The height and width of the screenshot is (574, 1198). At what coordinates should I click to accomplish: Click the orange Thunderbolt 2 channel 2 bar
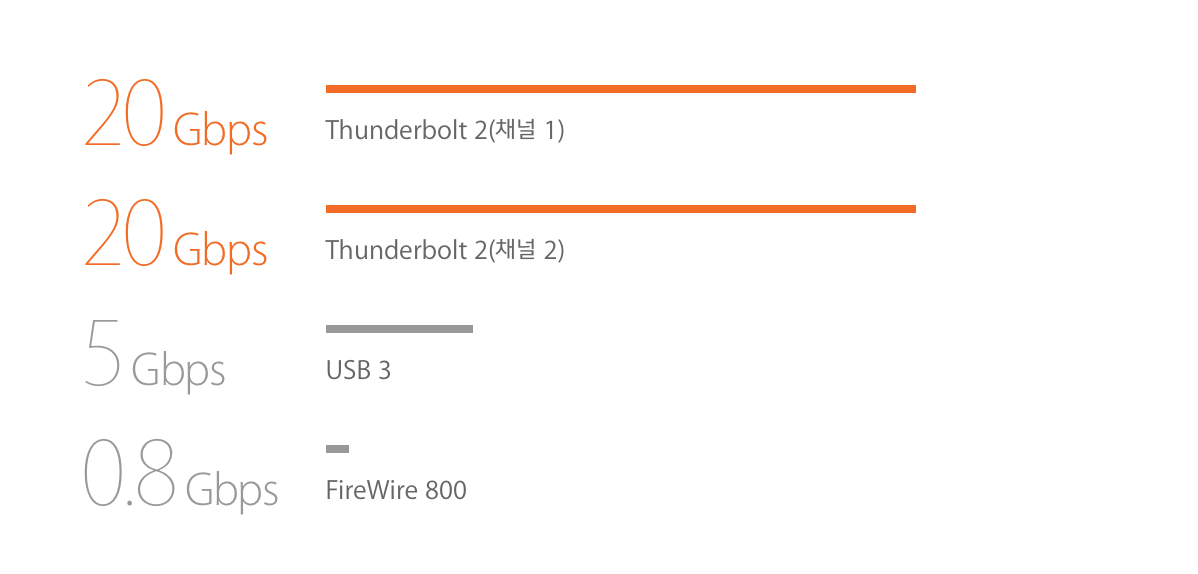pos(620,209)
